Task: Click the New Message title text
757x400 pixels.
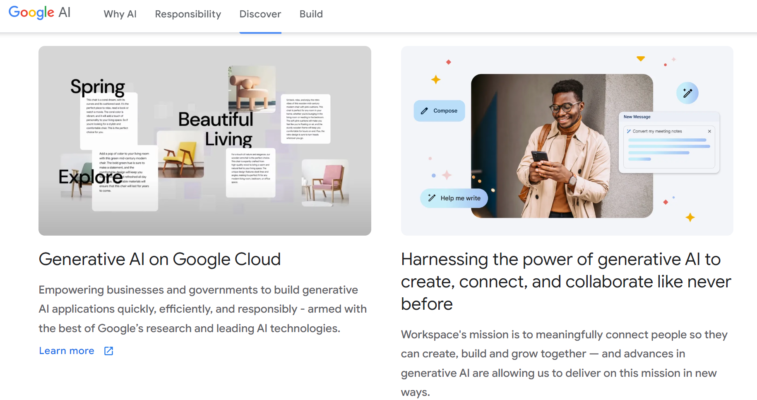Action: 637,117
